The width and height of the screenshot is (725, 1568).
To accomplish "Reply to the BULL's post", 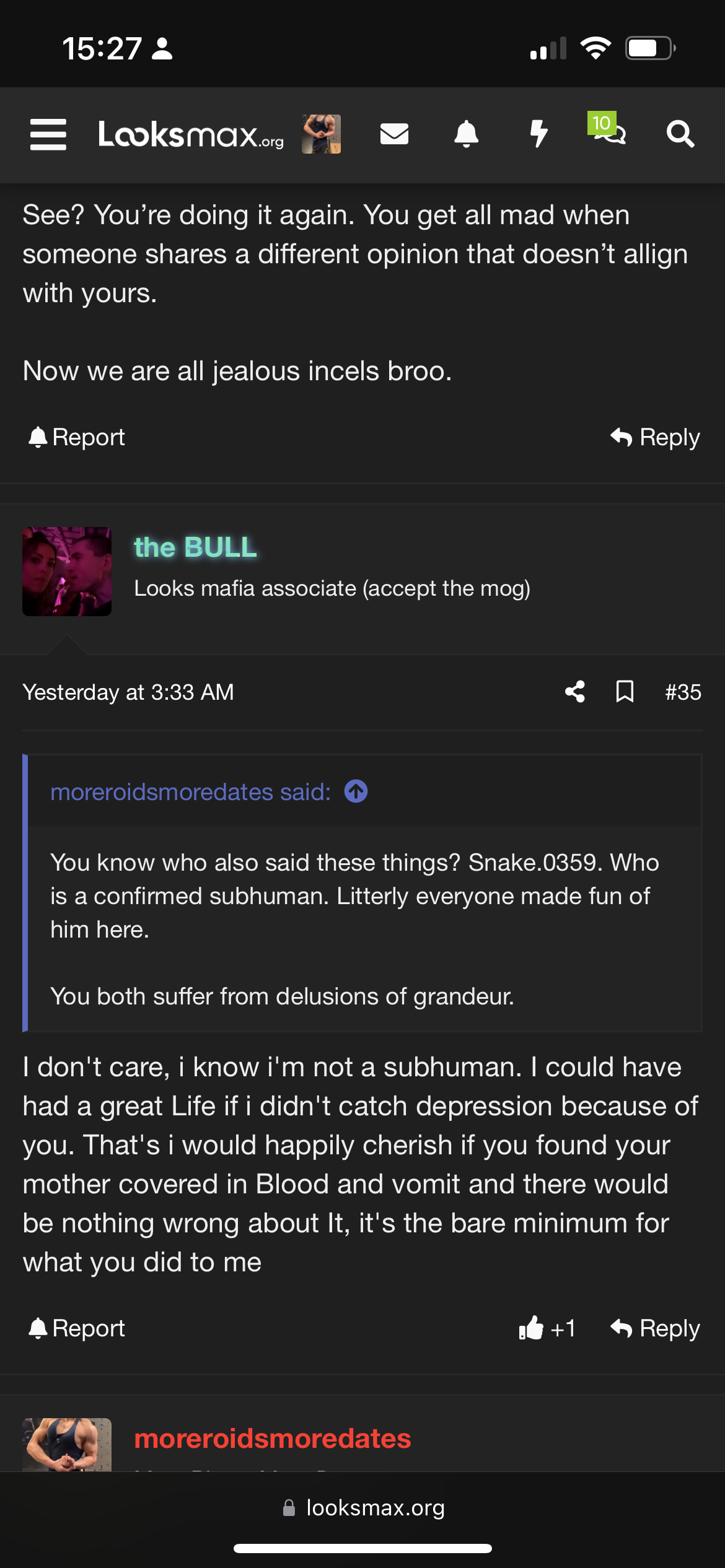I will (656, 1328).
